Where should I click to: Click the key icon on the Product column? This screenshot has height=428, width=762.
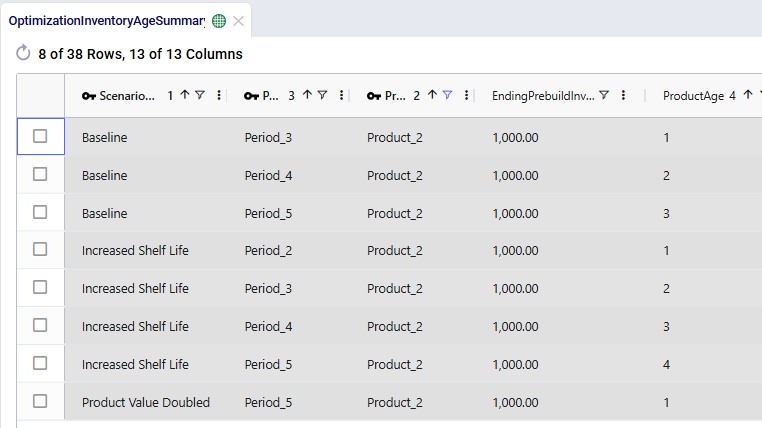click(x=374, y=96)
